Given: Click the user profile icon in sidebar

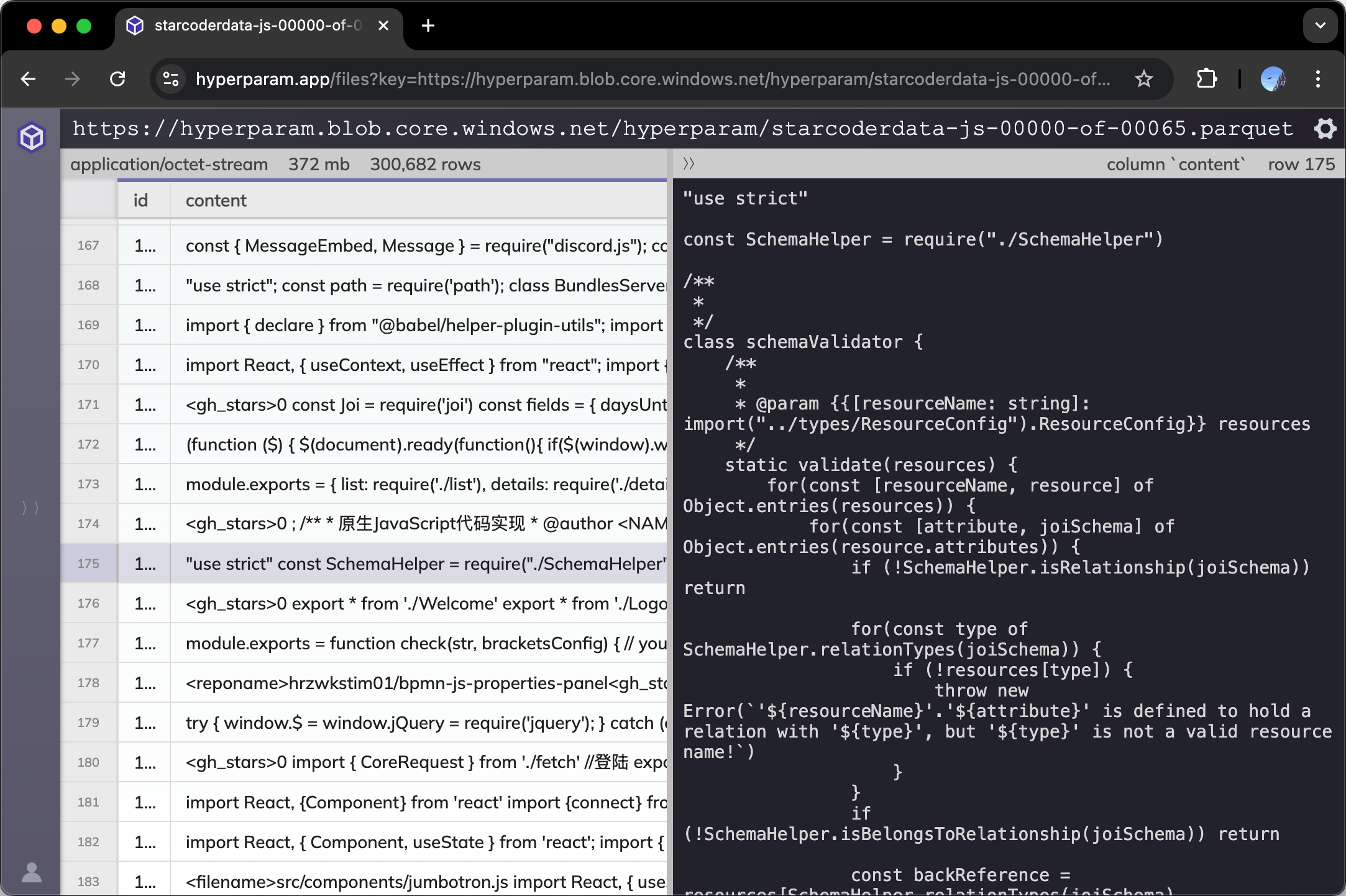Looking at the screenshot, I should click(32, 872).
